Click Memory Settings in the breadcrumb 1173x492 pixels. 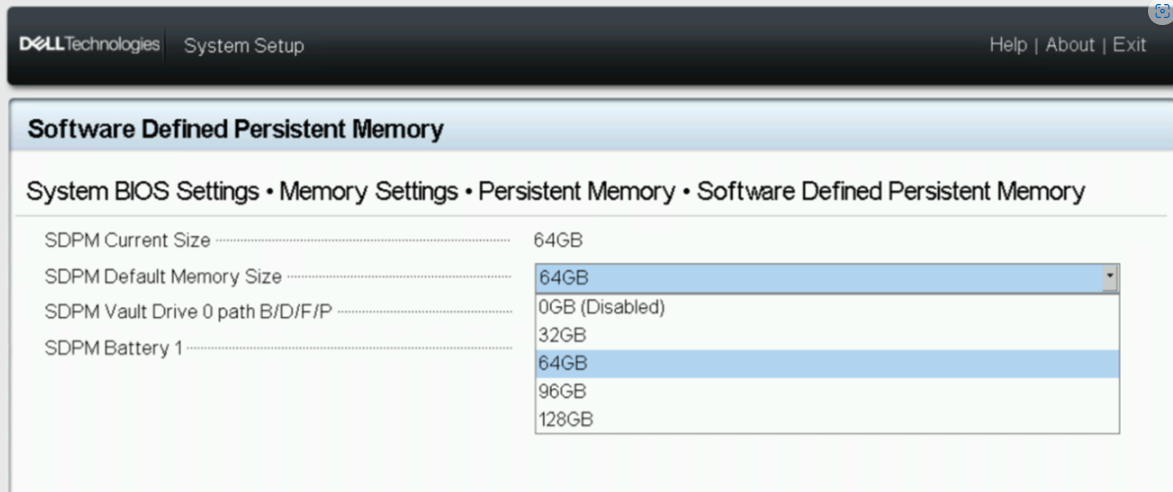(368, 191)
